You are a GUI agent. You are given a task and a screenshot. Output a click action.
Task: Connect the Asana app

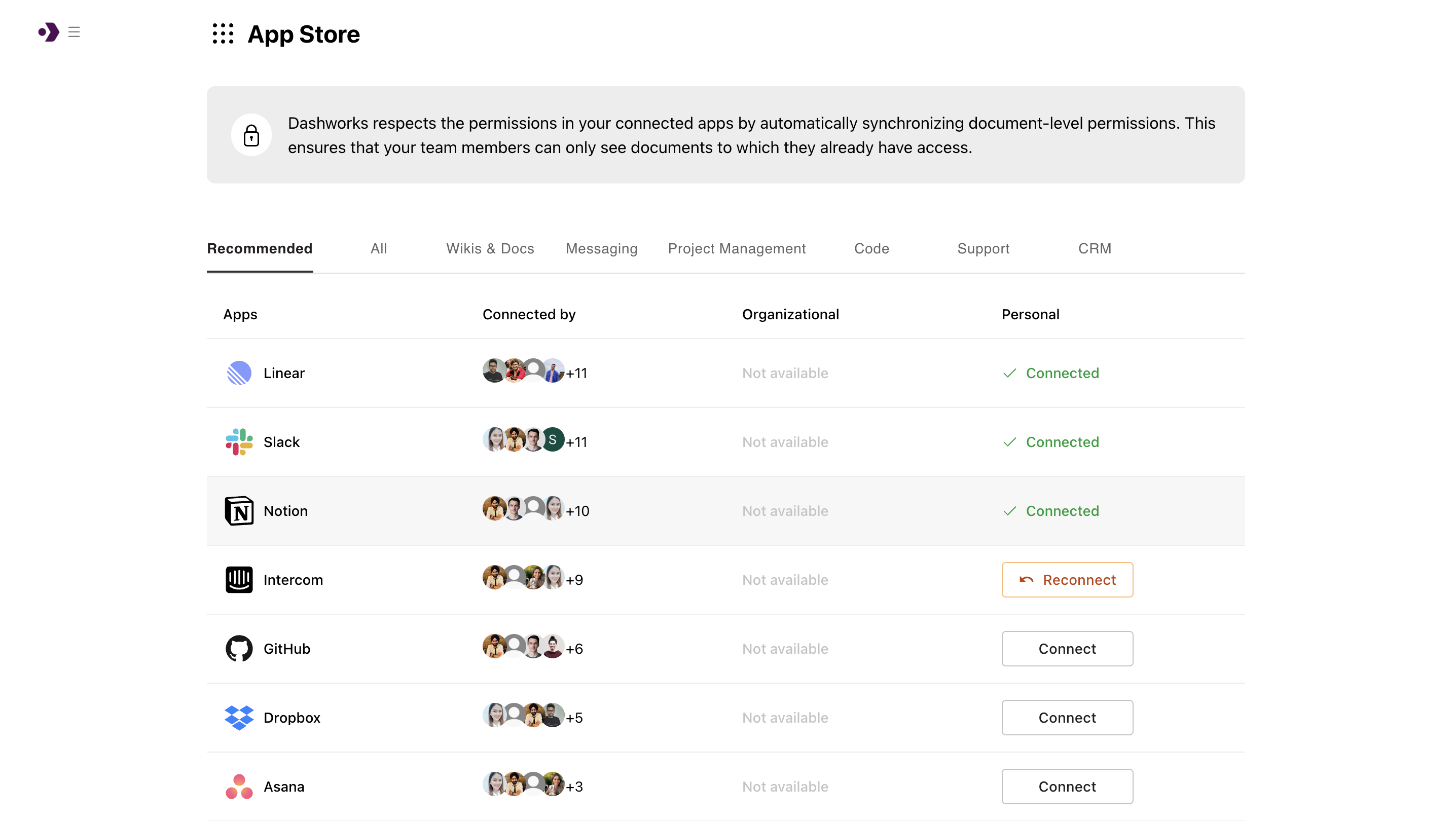(1067, 786)
